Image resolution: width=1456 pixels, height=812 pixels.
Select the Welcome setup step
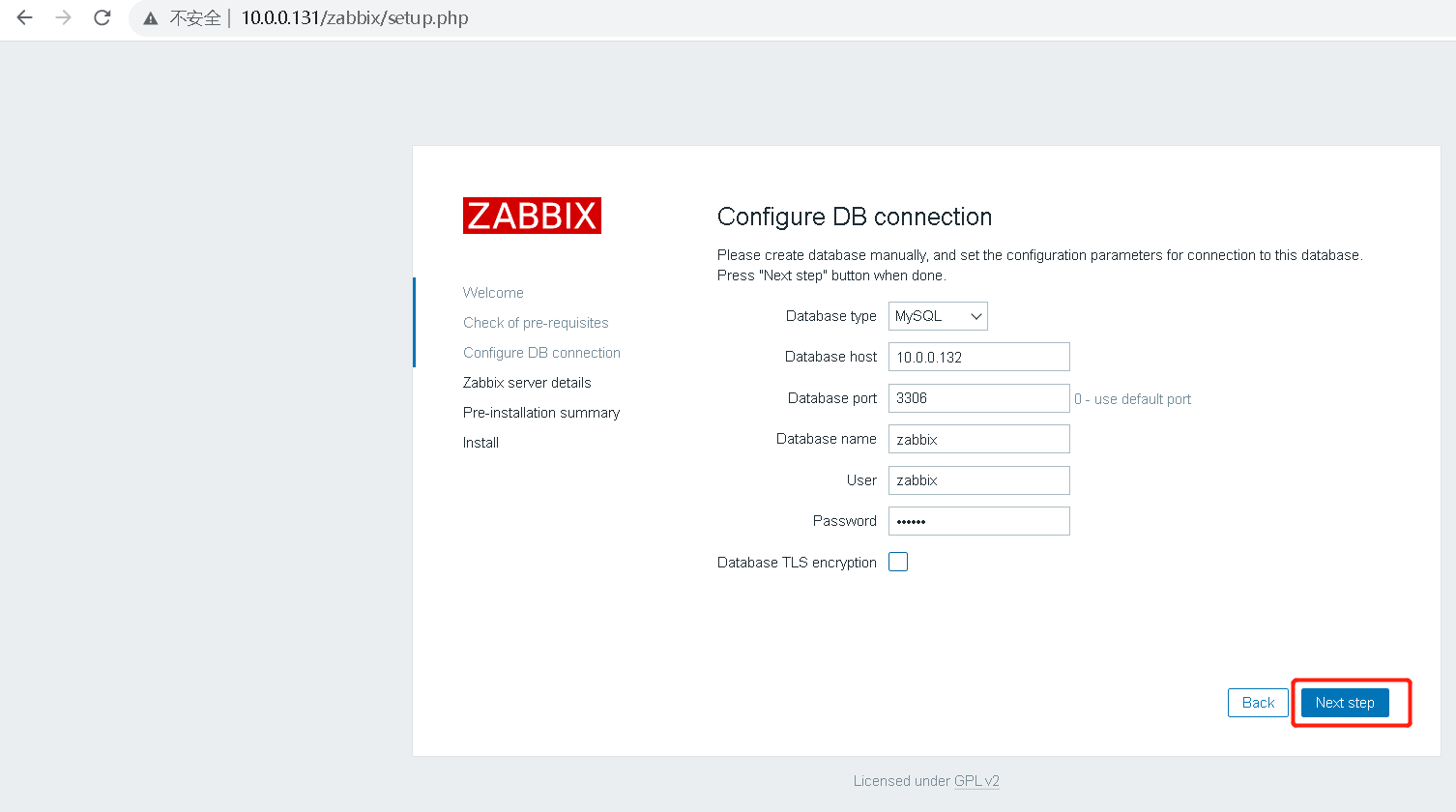coord(493,293)
